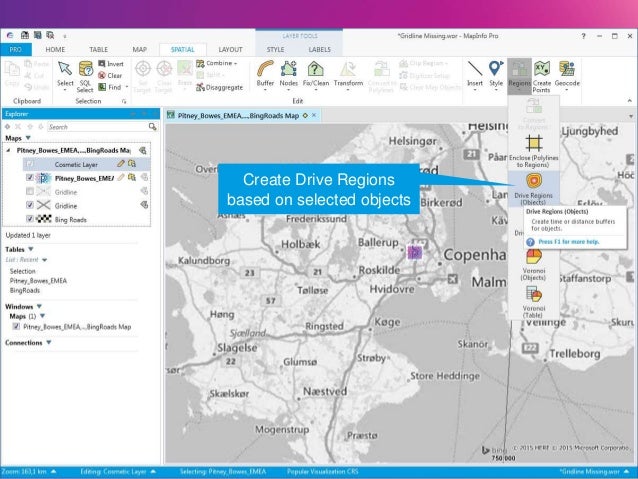Open the Nodes editing tool
The width and height of the screenshot is (638, 479).
coord(288,75)
